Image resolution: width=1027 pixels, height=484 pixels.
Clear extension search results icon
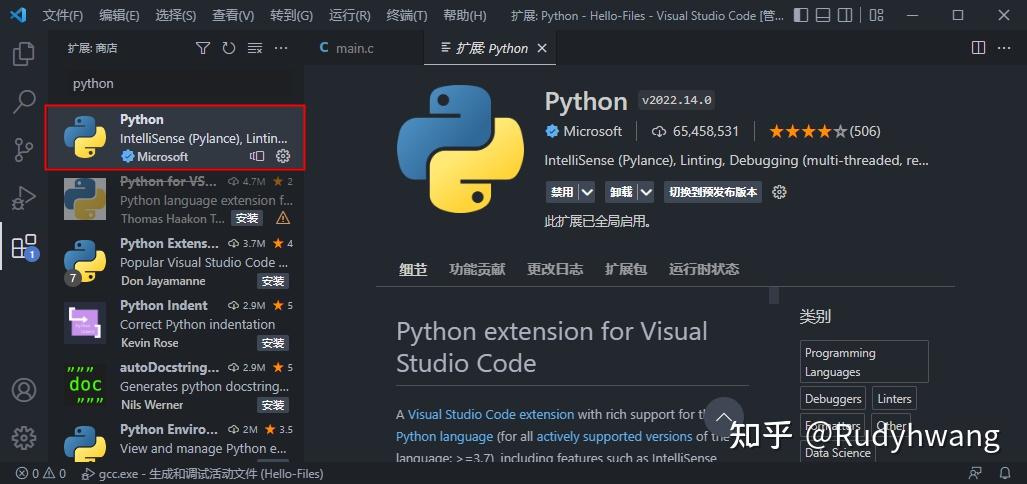tap(255, 48)
